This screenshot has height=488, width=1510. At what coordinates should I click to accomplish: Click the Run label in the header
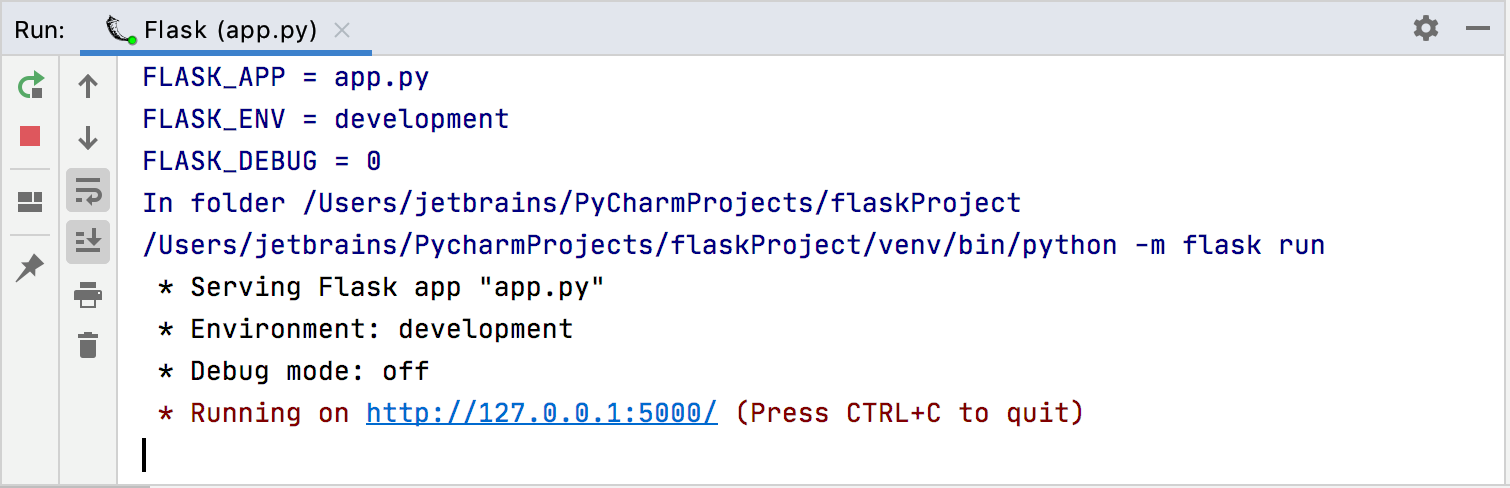[x=39, y=30]
